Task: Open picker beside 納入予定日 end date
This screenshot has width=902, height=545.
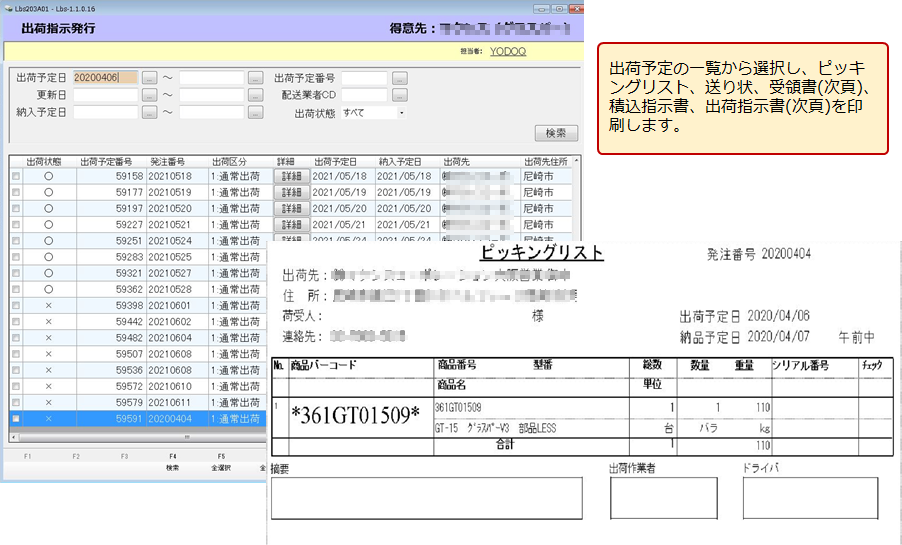Action: tap(255, 112)
